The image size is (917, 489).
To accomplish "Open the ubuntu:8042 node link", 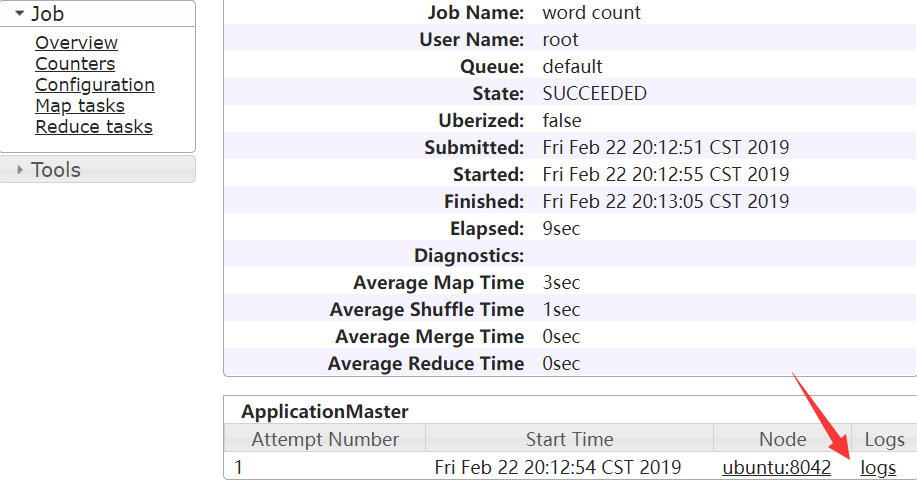I will point(776,467).
